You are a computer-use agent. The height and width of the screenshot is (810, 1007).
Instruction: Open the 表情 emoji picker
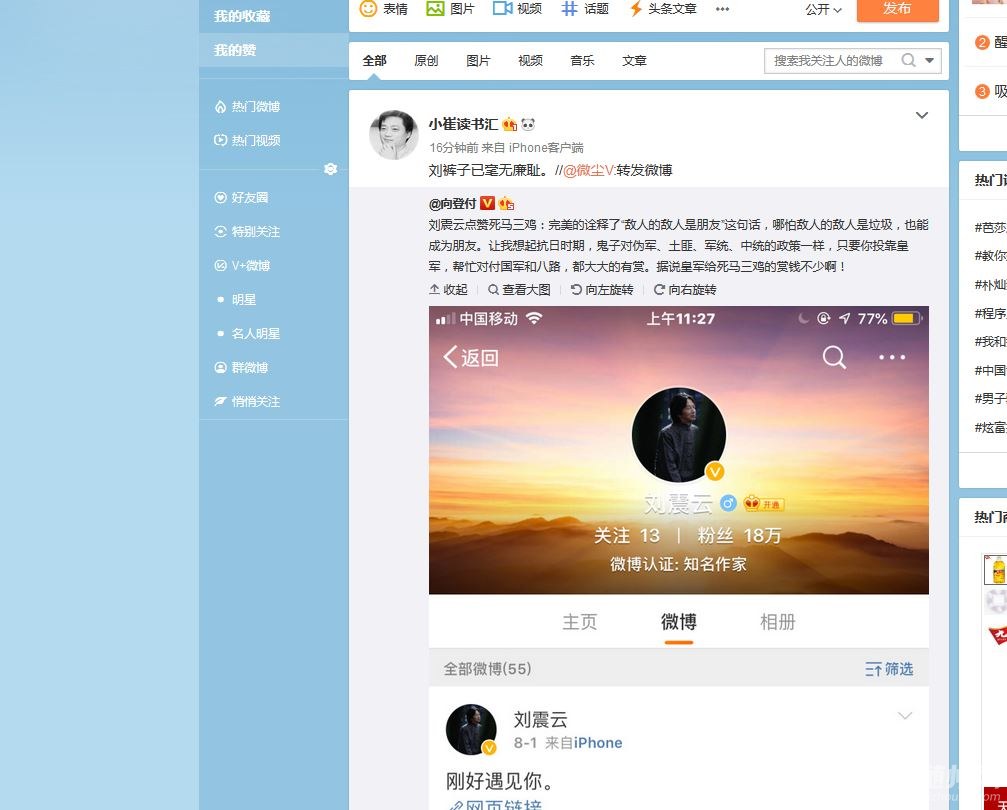tap(383, 9)
